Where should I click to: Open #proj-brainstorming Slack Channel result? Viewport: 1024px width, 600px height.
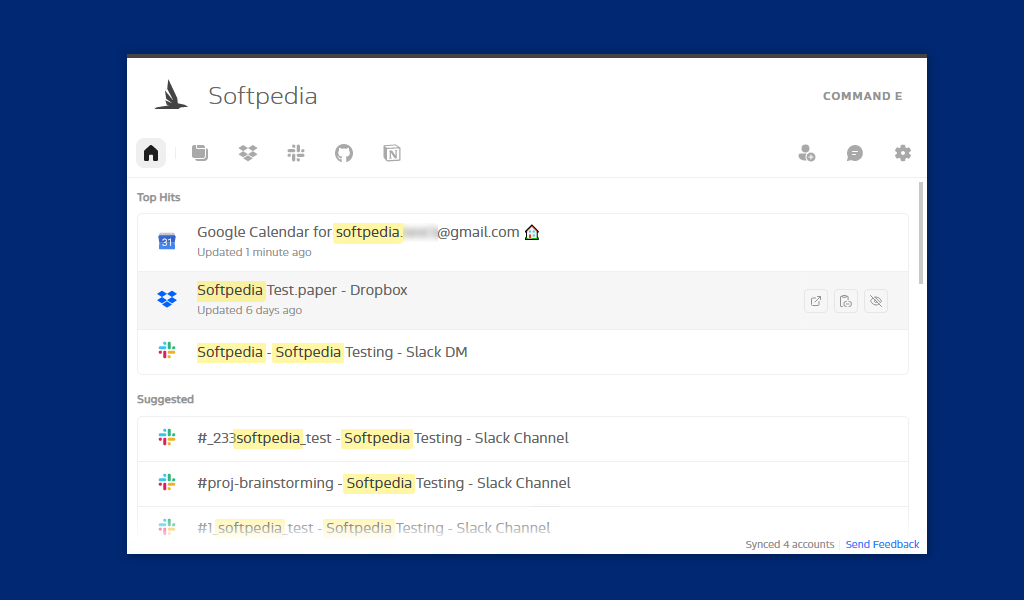522,484
